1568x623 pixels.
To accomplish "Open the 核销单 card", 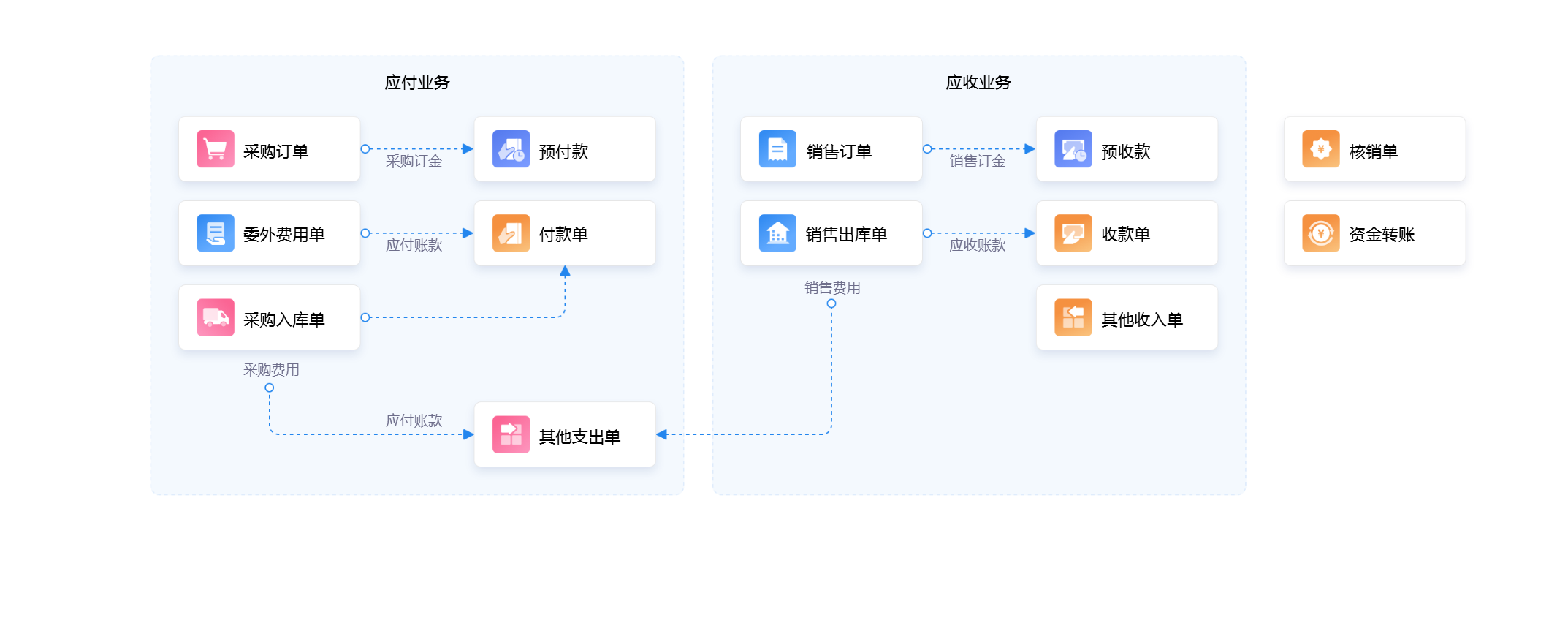I will (1375, 149).
